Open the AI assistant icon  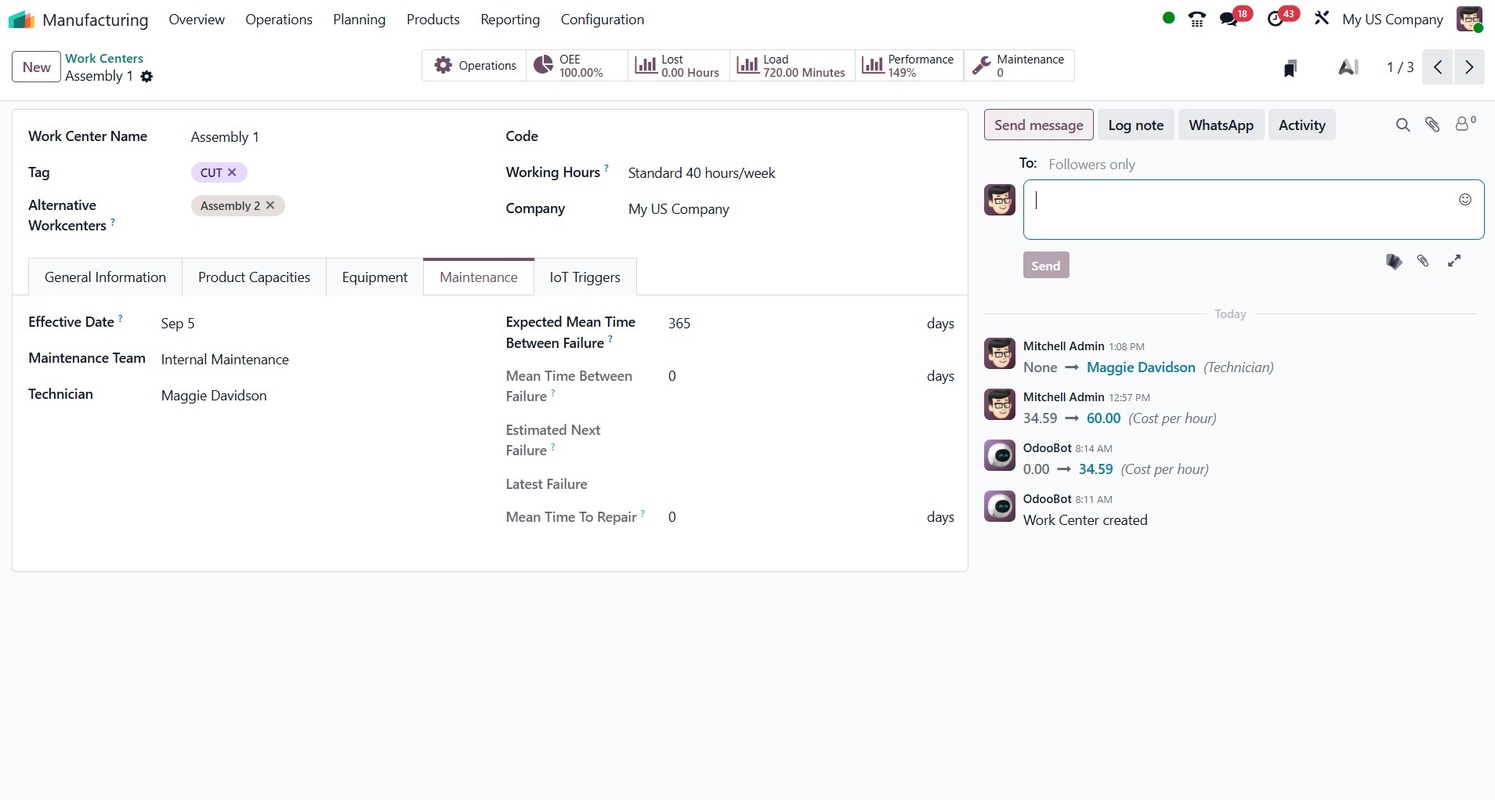1348,67
